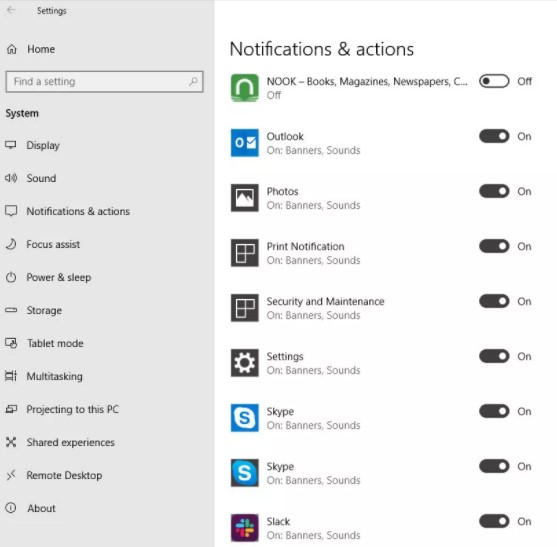Screen dimensions: 557x547
Task: Turn off Outlook notifications toggle
Action: (x=494, y=136)
